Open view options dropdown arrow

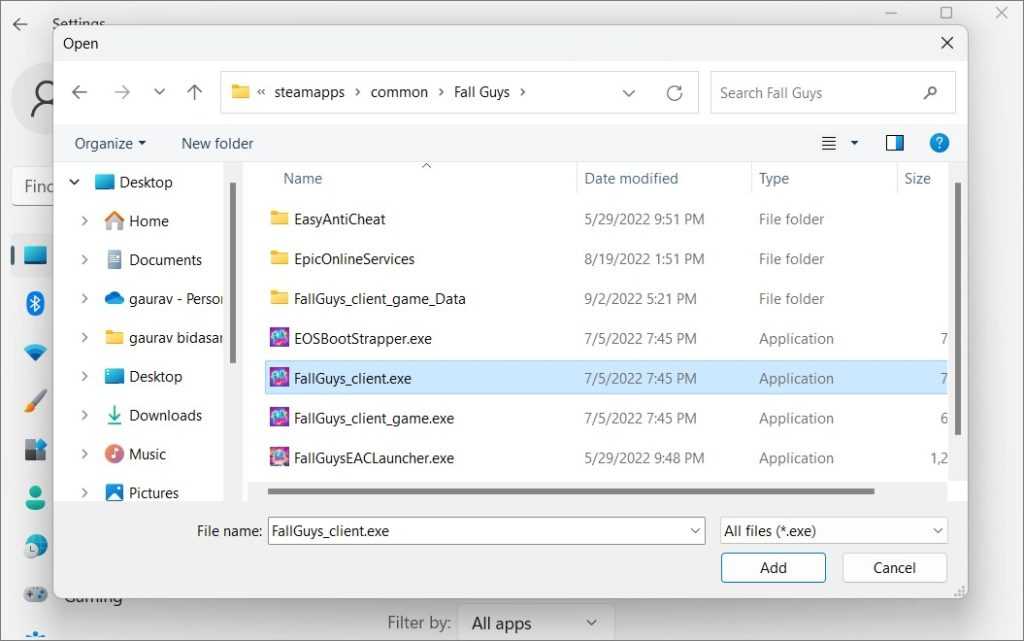pyautogui.click(x=854, y=143)
